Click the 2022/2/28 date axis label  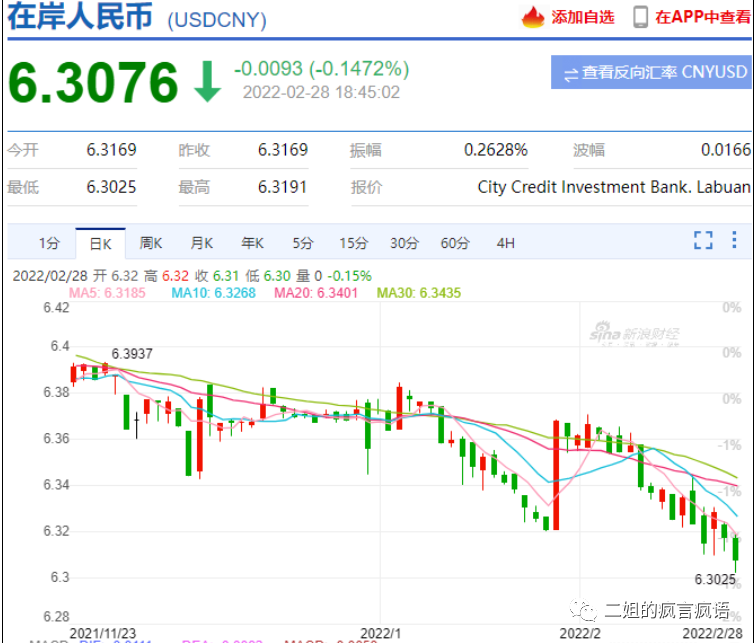pos(712,633)
